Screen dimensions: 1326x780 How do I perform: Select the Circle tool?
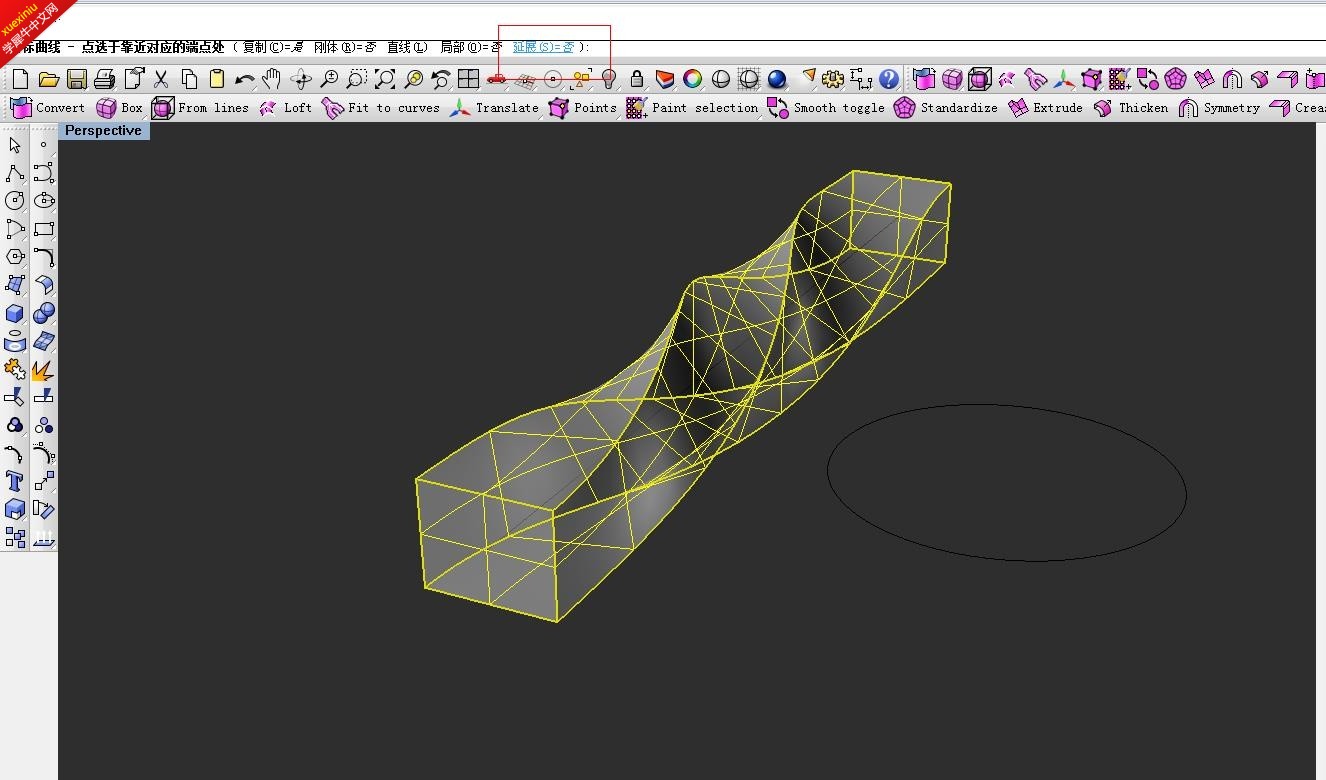15,201
